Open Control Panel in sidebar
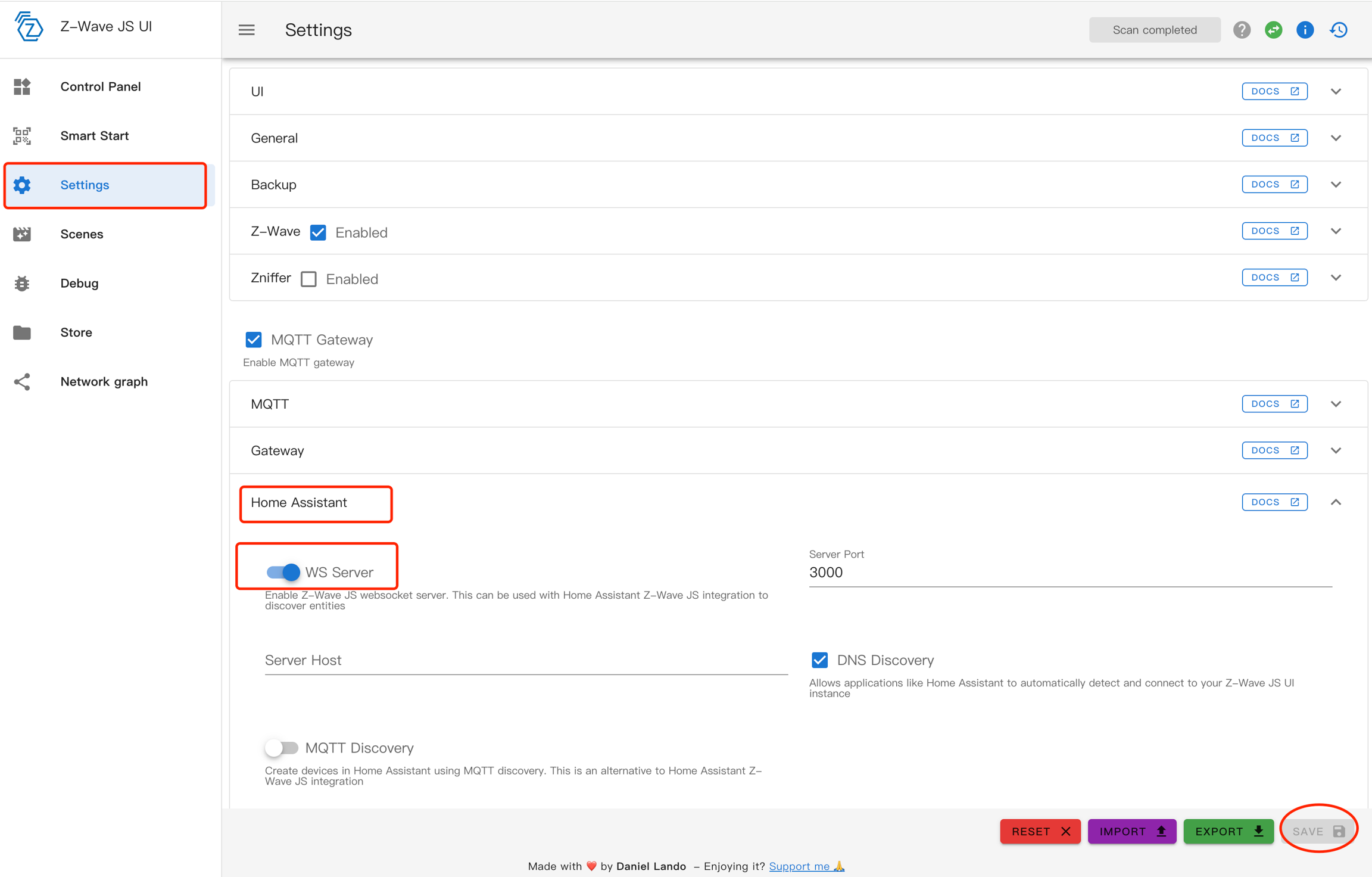This screenshot has width=1372, height=877. pos(100,86)
